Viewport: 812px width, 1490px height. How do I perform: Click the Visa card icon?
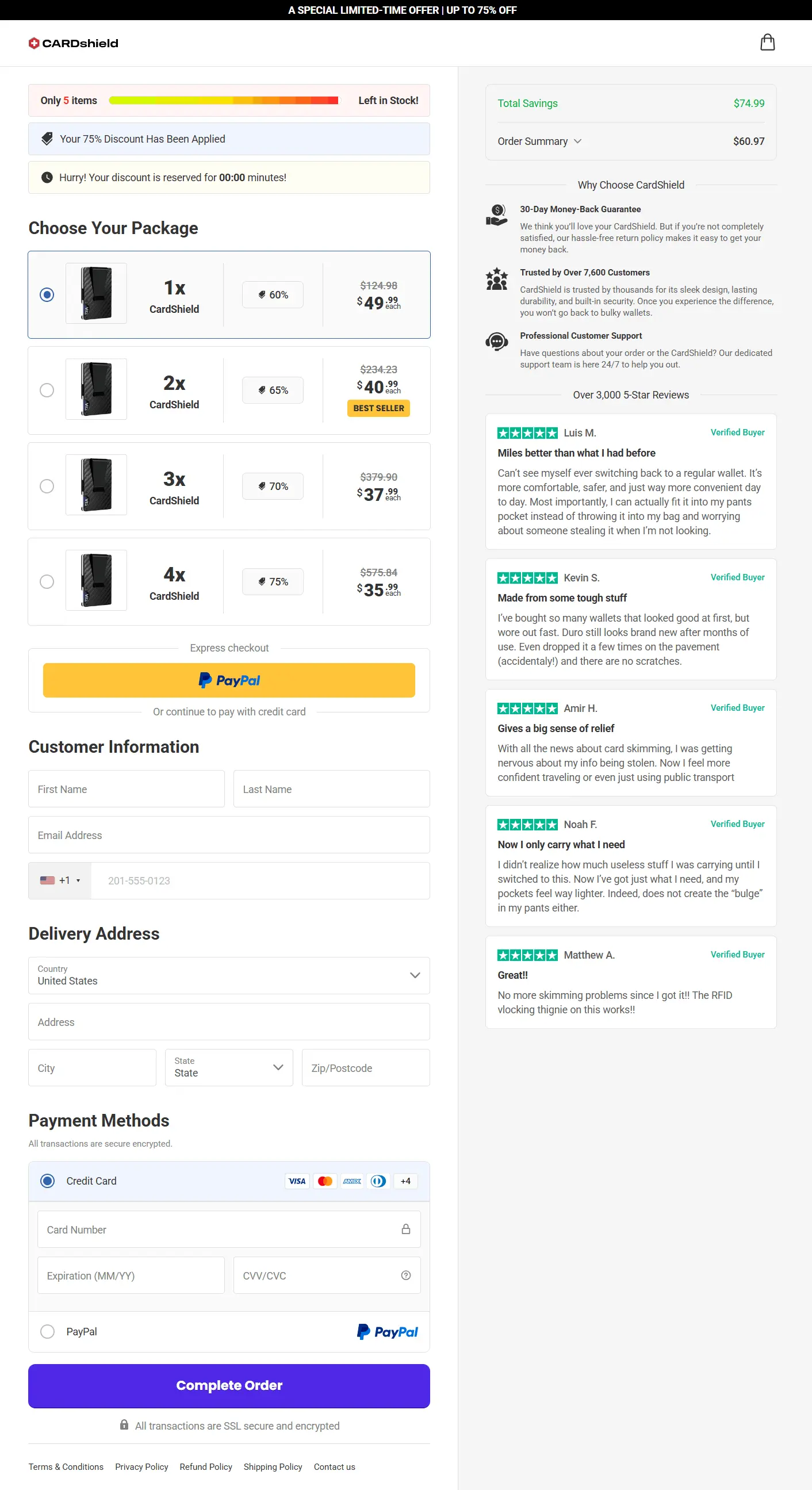coord(297,1181)
